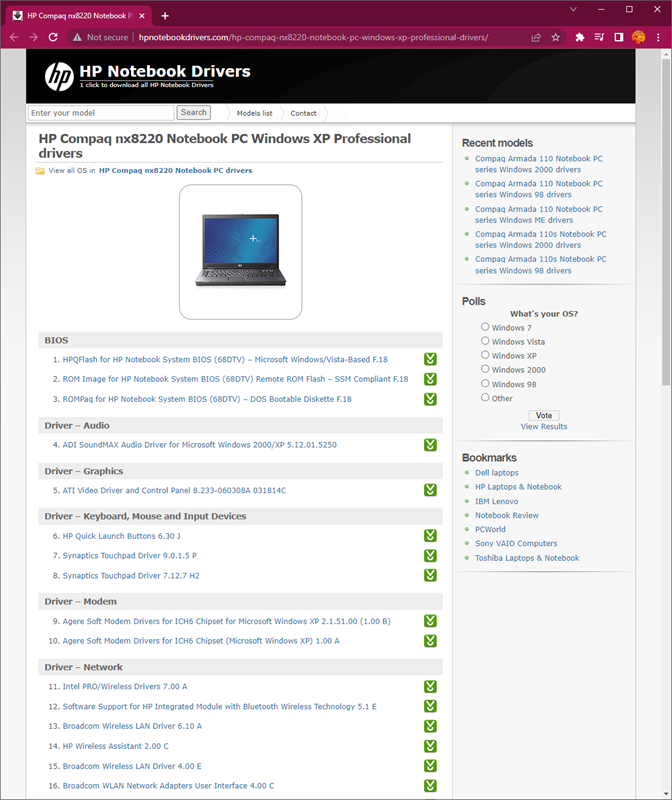
Task: Click download icon for Synaptics Touchpad 7.12.7 H2
Action: [430, 576]
